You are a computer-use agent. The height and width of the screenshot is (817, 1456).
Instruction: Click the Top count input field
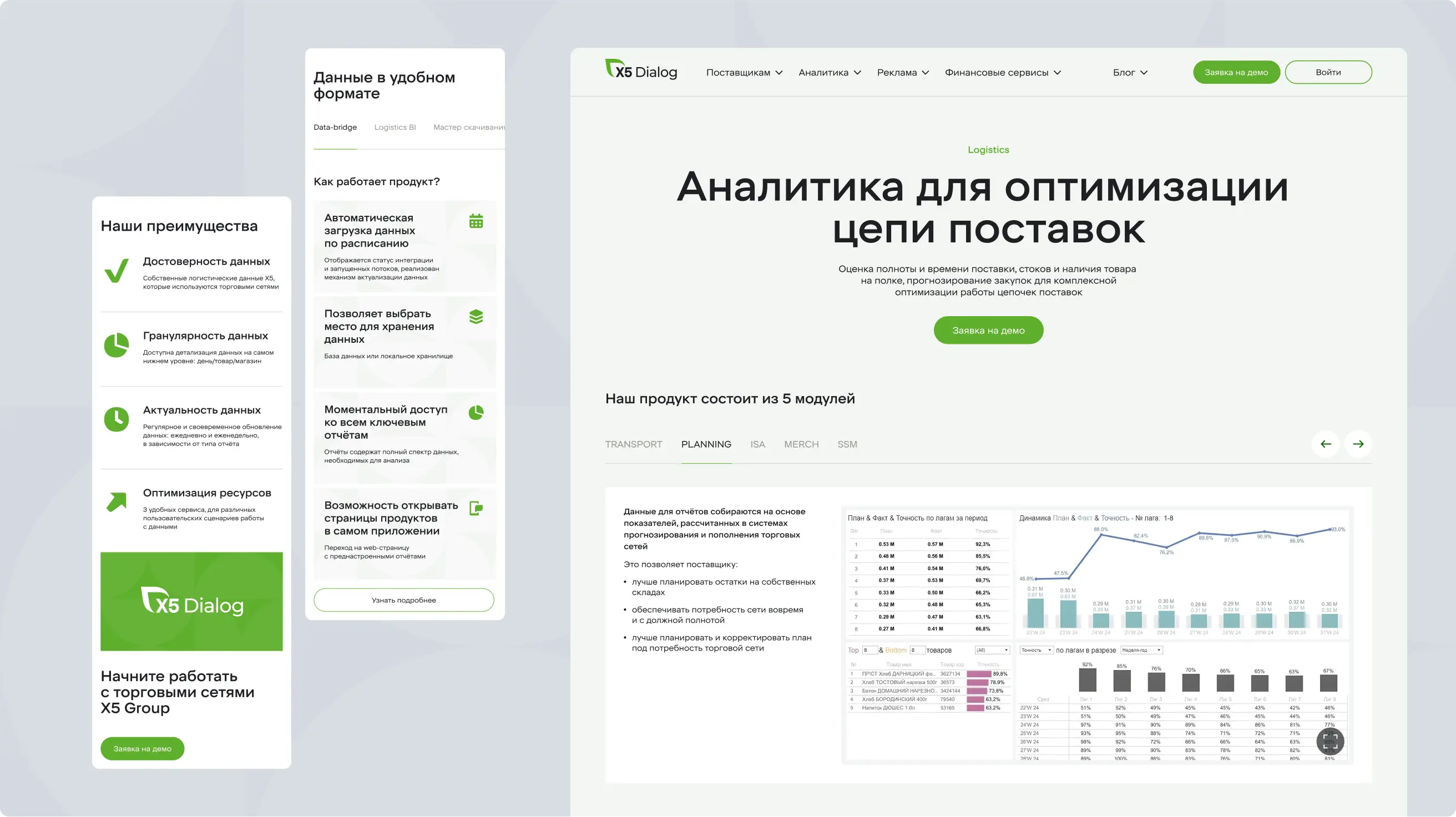coord(870,650)
